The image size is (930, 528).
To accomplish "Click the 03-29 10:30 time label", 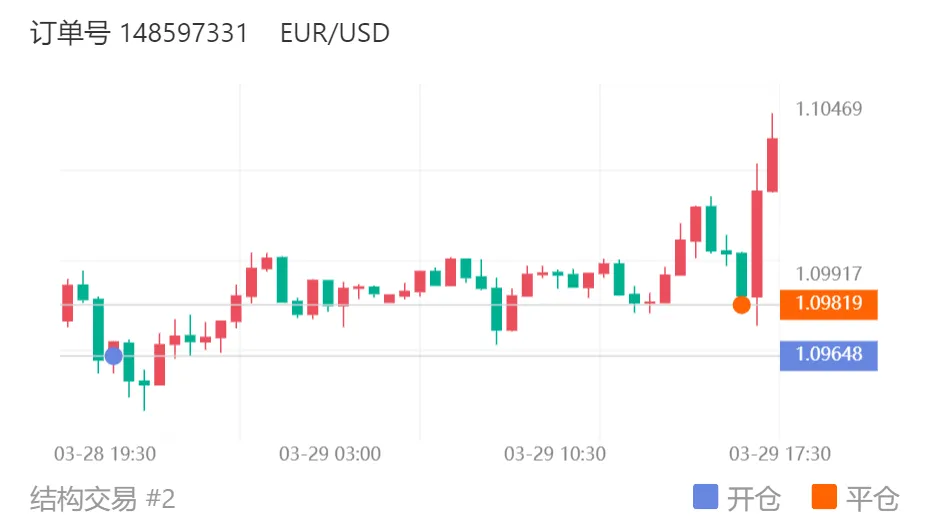I will 555,454.
